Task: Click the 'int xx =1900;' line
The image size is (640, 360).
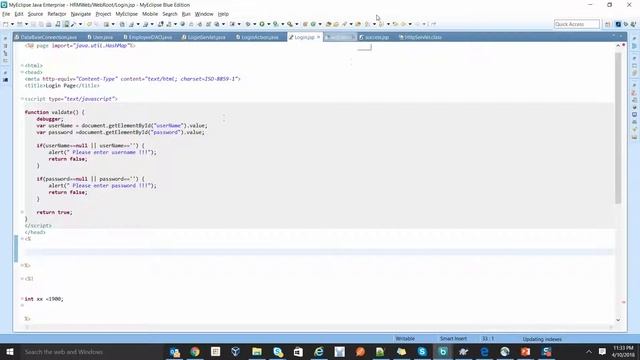Action: point(44,299)
